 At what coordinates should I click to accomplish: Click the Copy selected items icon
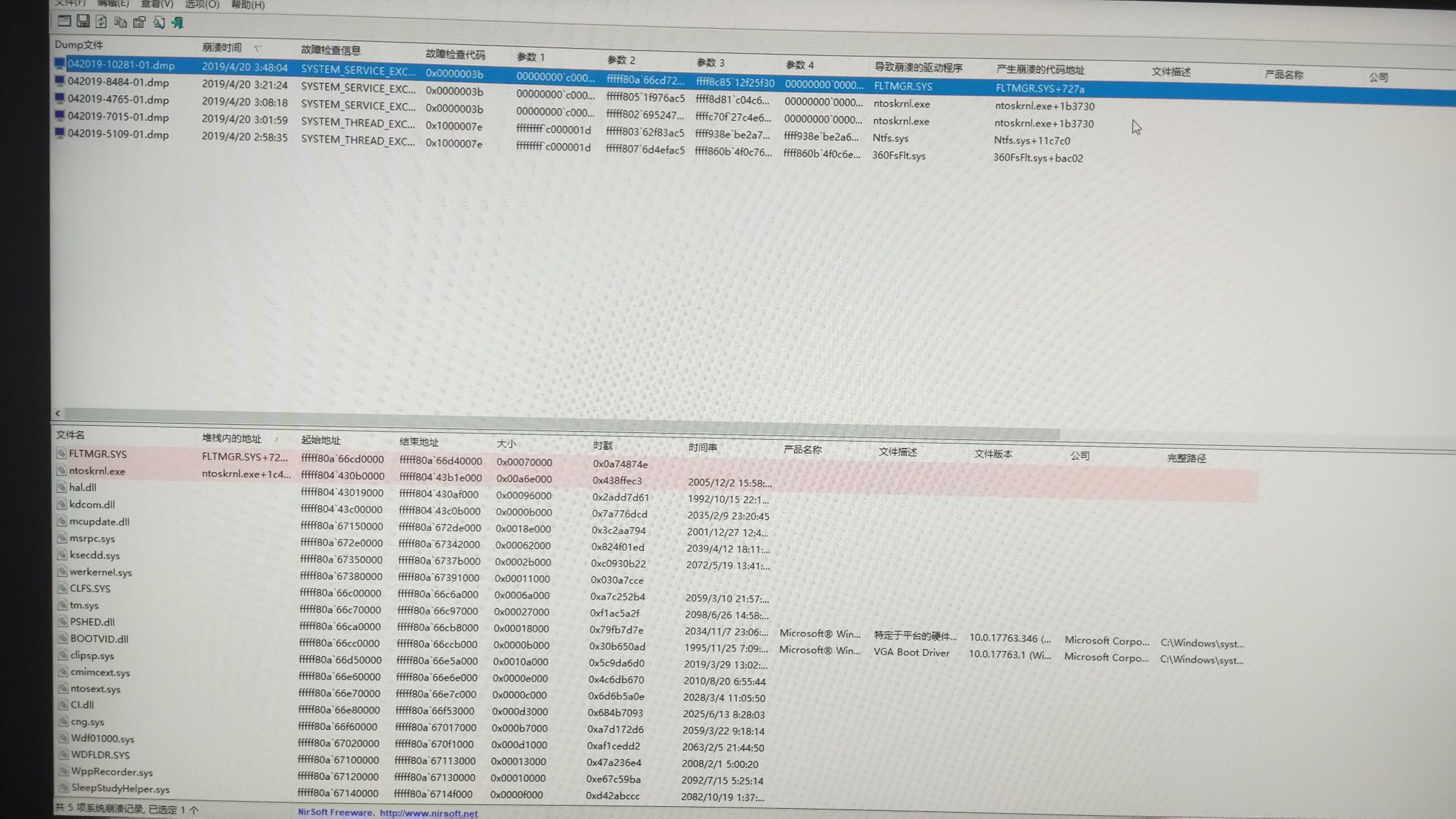120,23
